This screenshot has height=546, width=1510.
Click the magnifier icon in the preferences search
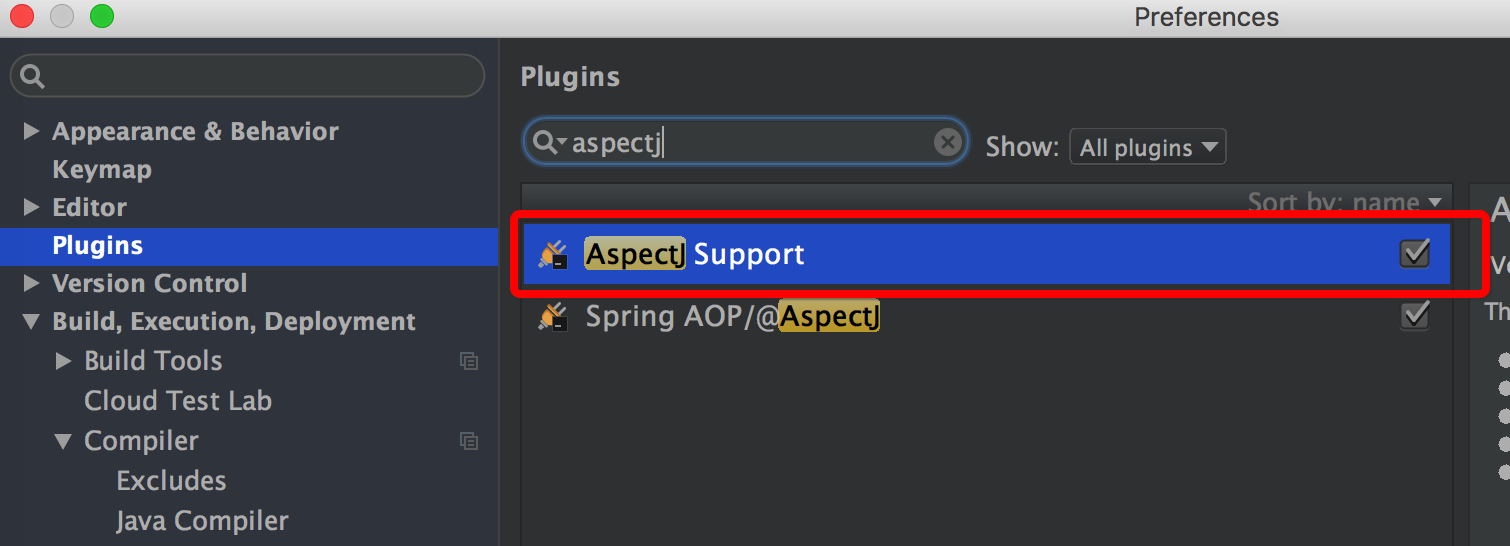click(x=32, y=76)
